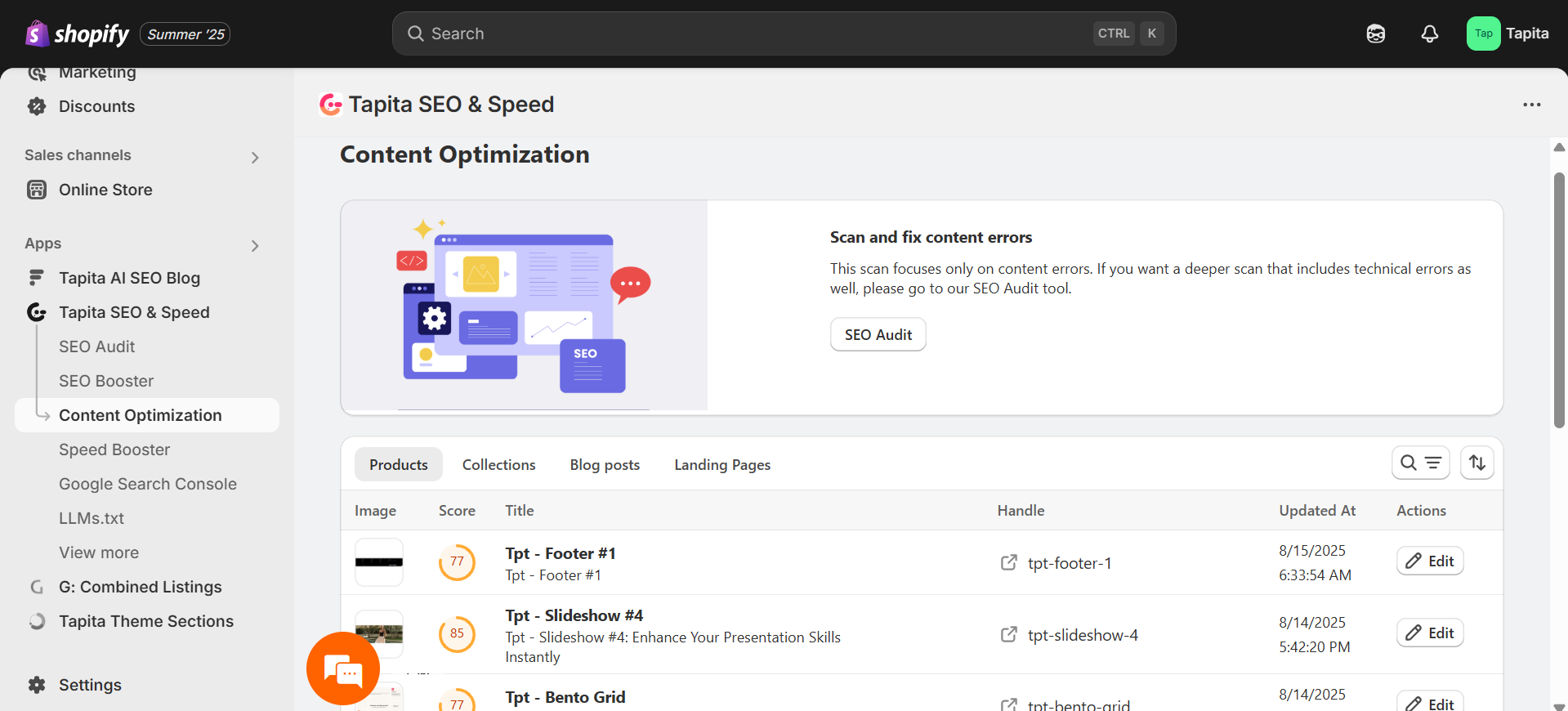Click the Score column header
1568x711 pixels.
457,510
